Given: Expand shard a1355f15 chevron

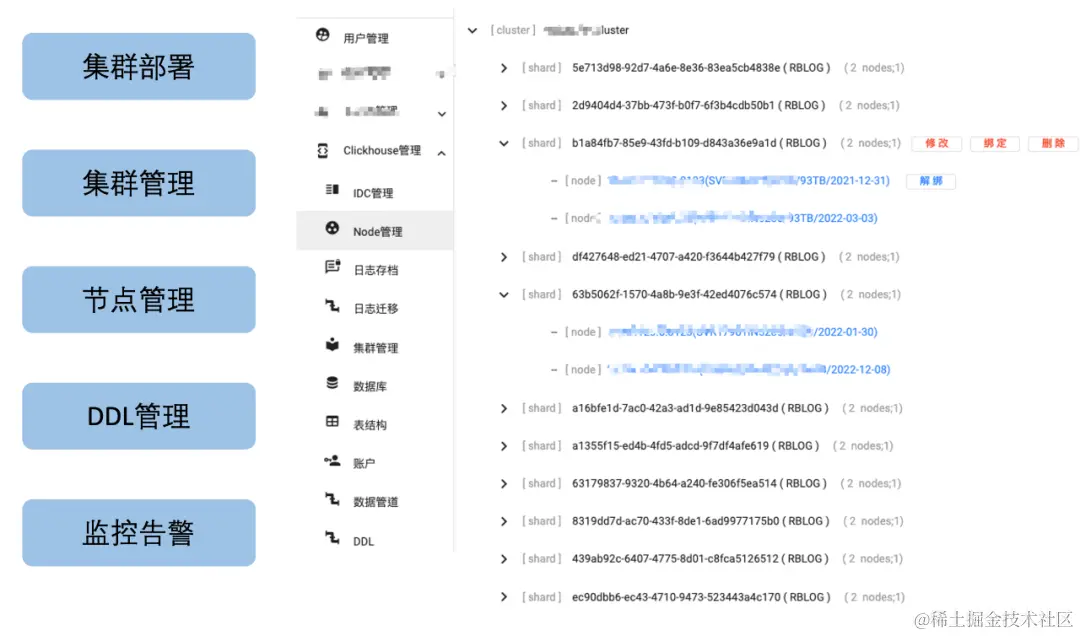Looking at the screenshot, I should coord(504,447).
